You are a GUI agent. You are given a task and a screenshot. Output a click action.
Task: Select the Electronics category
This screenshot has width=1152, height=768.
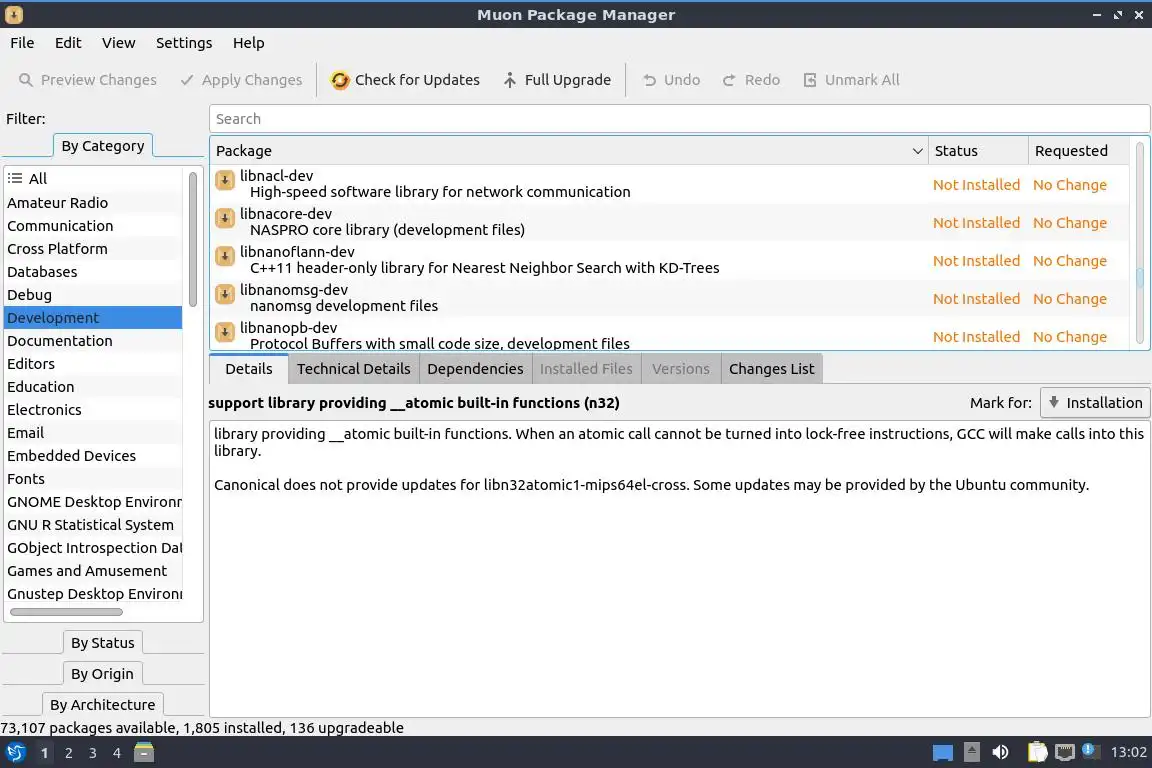coord(93,409)
